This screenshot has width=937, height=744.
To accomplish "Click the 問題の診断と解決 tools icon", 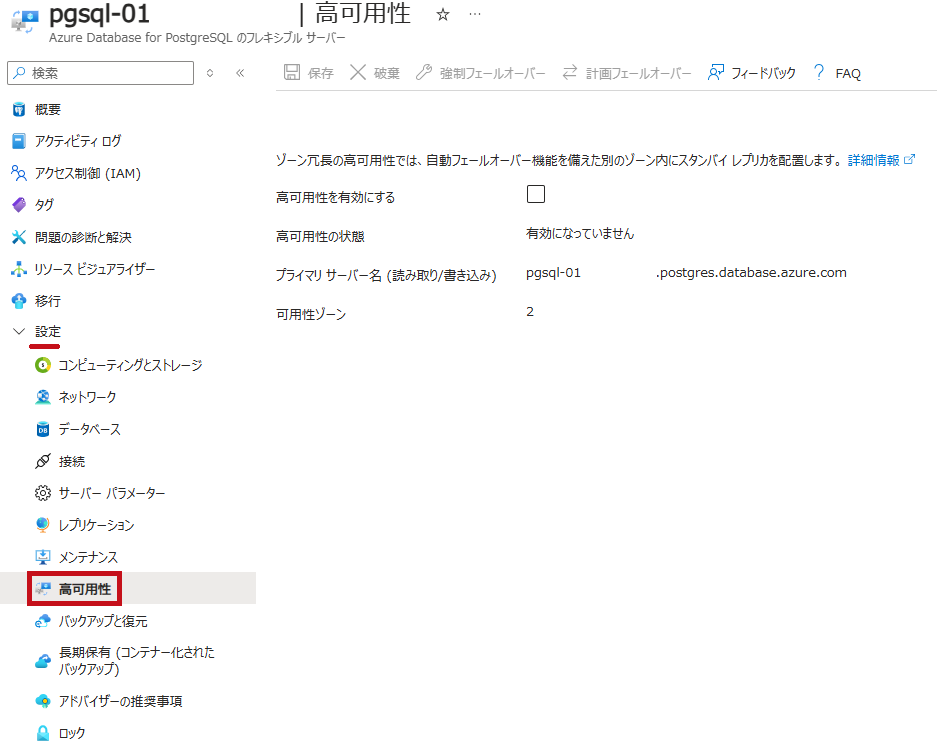I will [x=19, y=237].
